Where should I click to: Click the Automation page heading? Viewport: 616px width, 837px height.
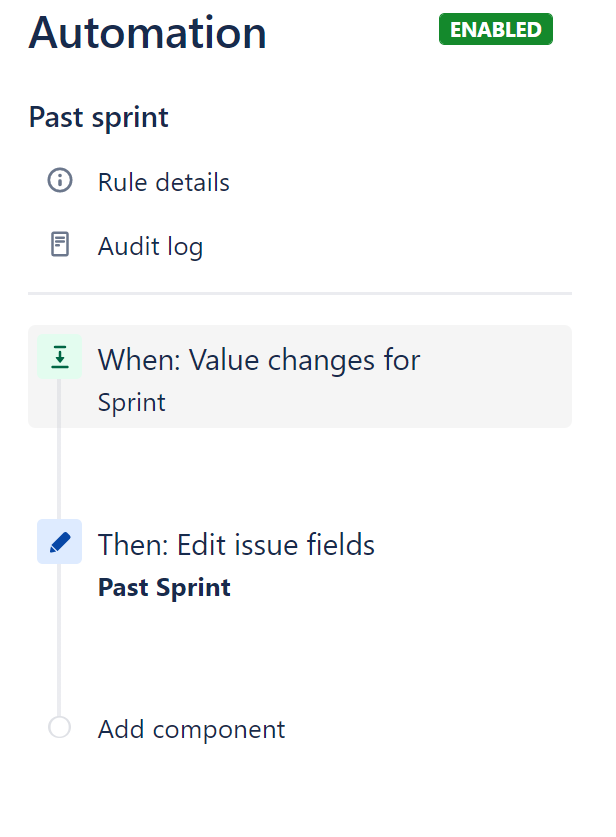[x=147, y=32]
